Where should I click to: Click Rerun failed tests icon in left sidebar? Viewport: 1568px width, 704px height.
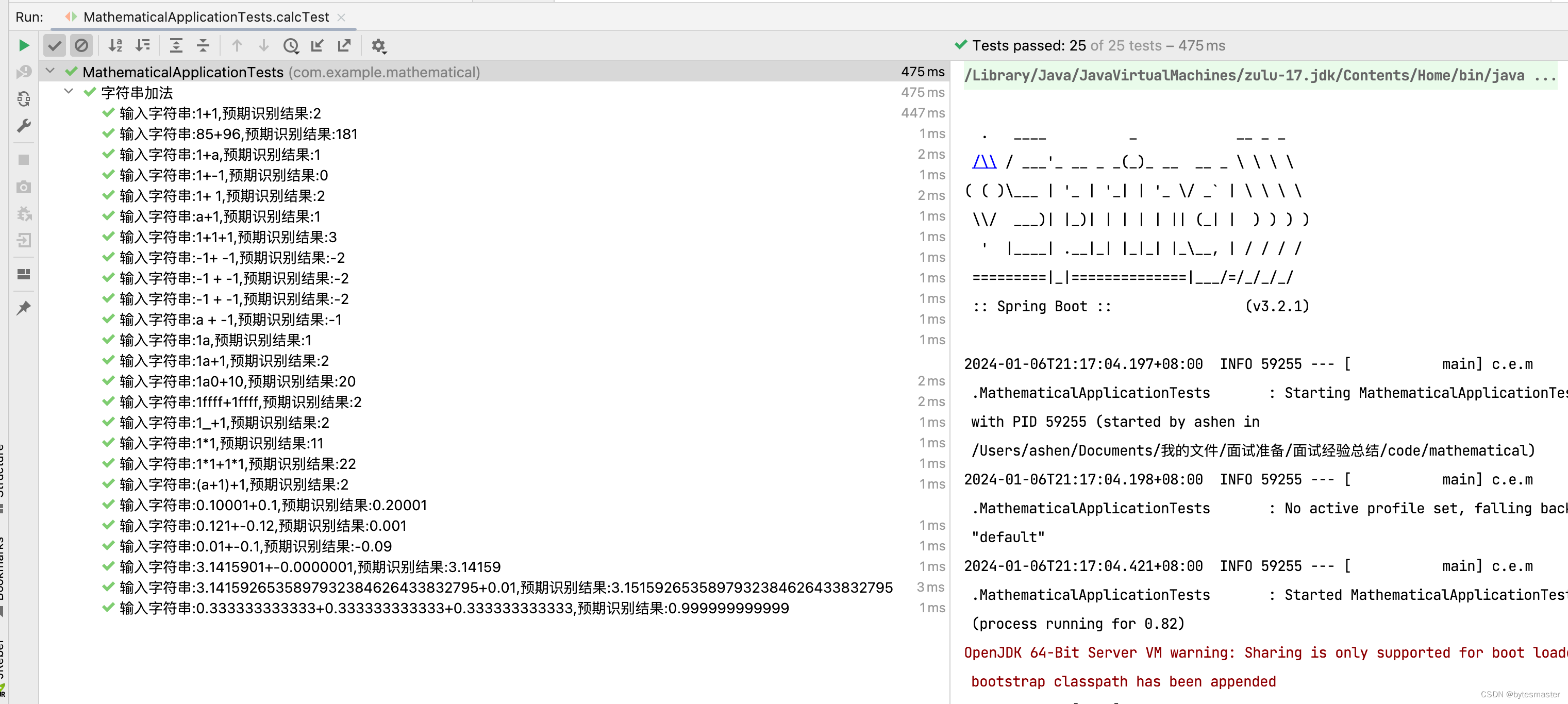point(24,72)
